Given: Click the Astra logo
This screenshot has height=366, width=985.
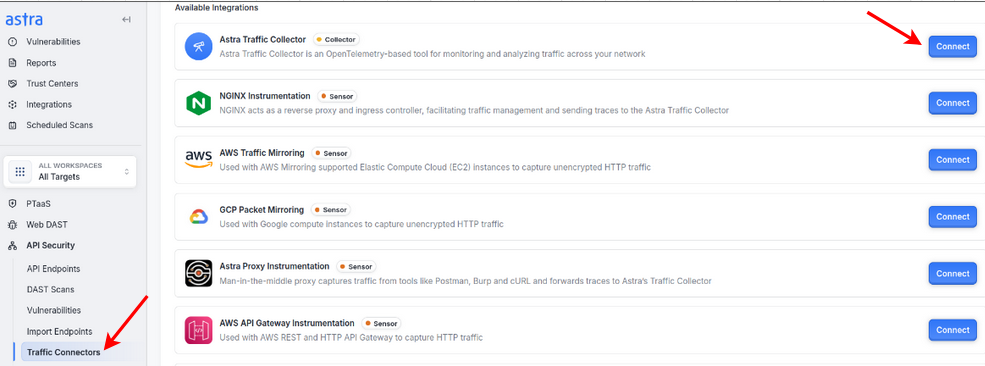Looking at the screenshot, I should point(24,19).
